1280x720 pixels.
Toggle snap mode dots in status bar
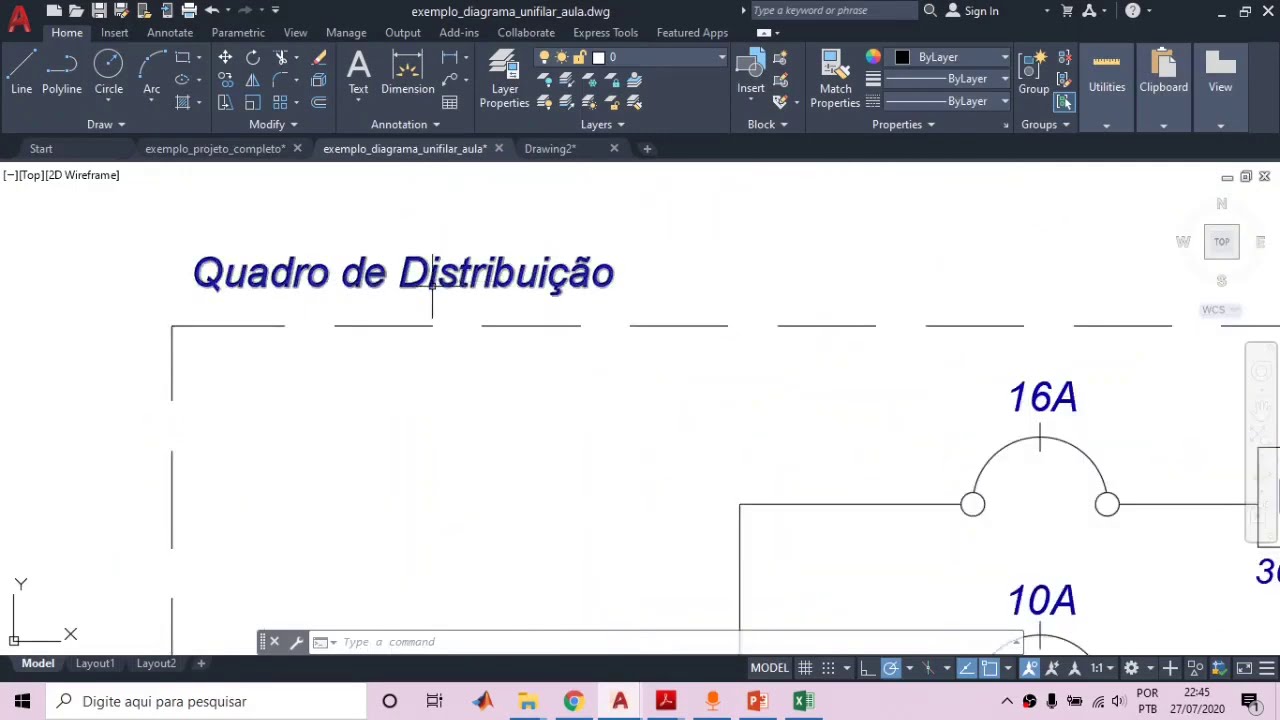[x=828, y=668]
